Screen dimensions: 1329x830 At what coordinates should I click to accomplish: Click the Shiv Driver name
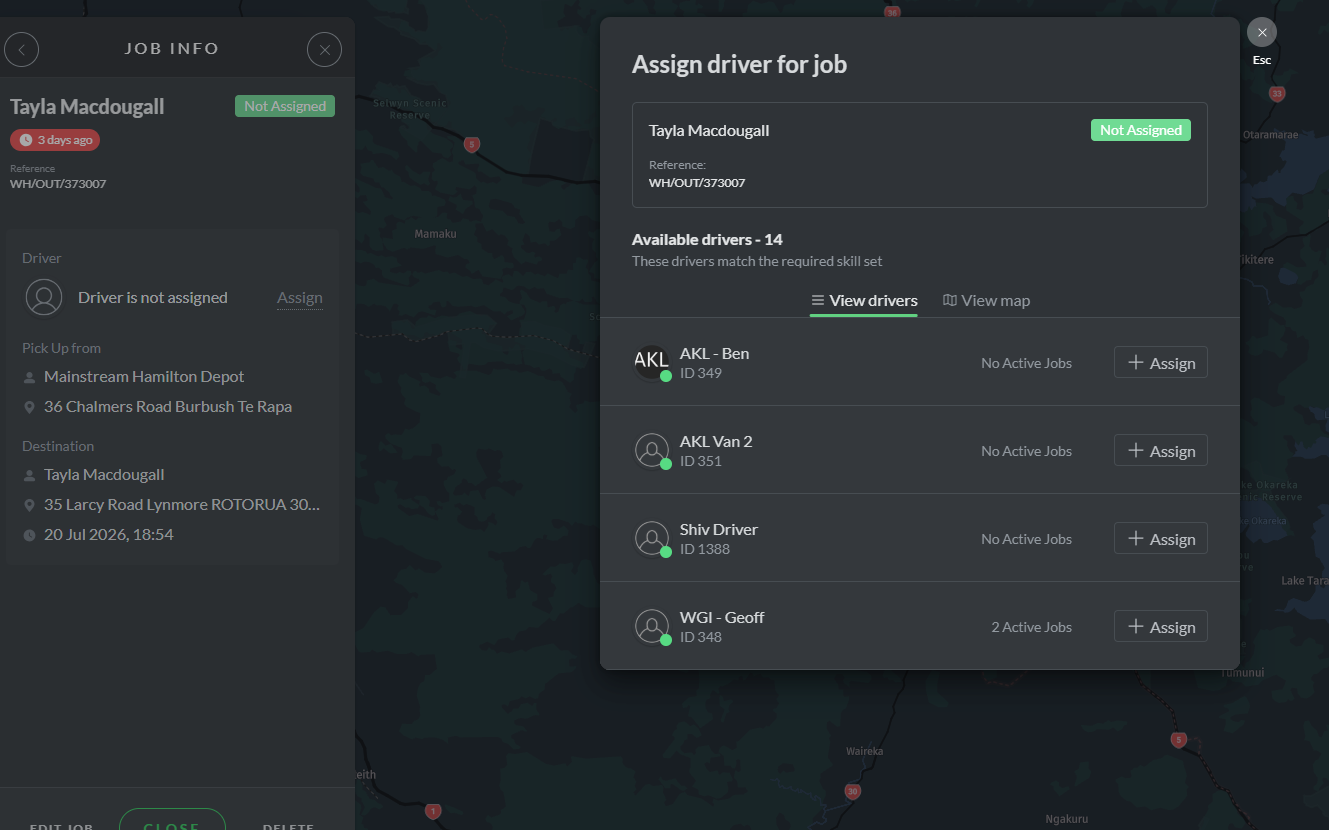[x=719, y=529]
